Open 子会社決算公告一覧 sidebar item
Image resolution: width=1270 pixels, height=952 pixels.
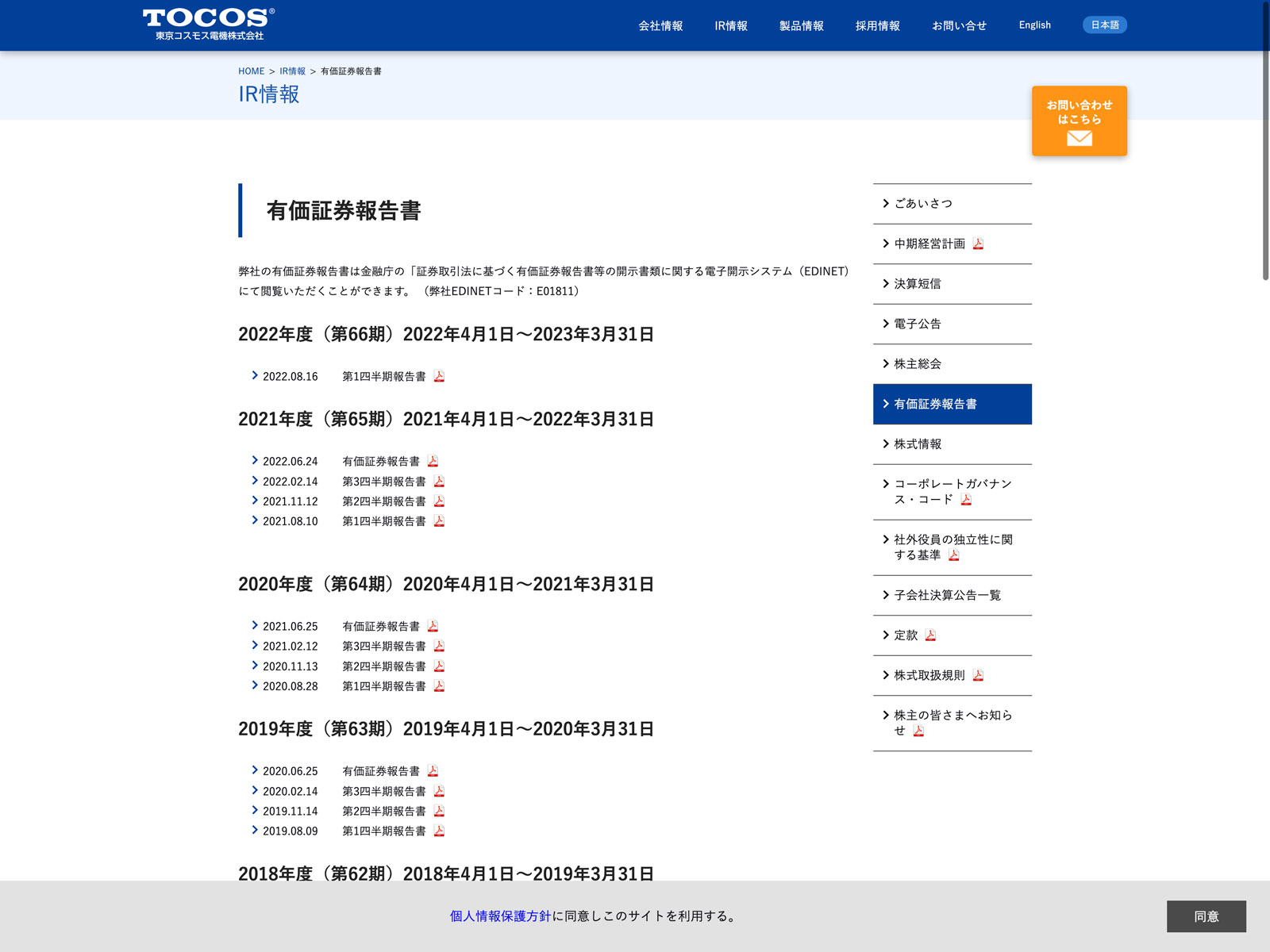[947, 595]
